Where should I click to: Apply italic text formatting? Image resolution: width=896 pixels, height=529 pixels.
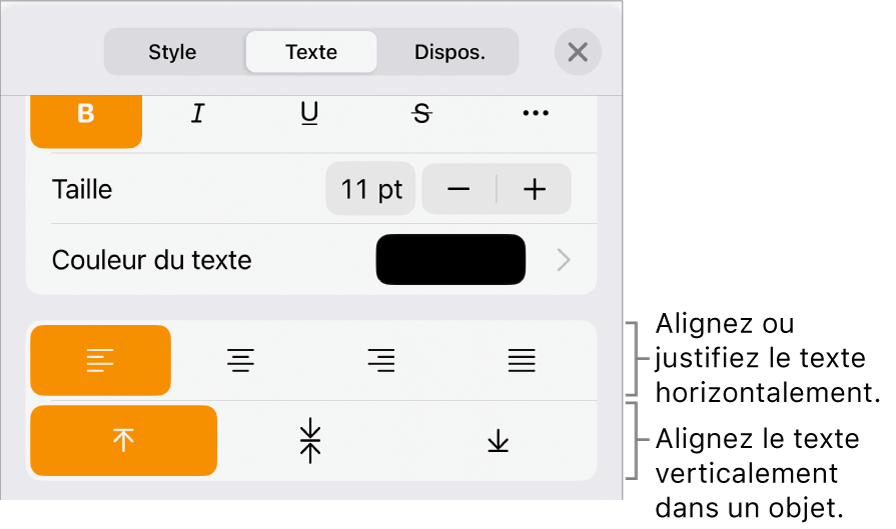198,114
